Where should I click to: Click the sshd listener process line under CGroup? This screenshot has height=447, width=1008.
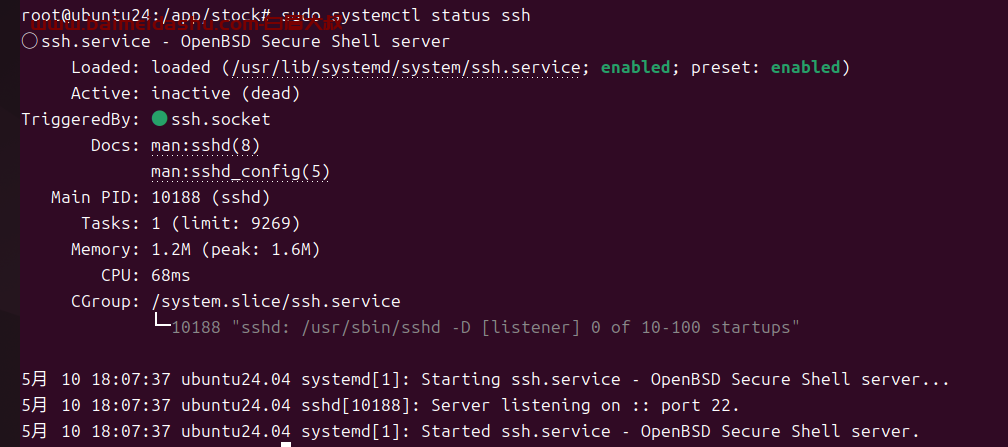tap(485, 328)
